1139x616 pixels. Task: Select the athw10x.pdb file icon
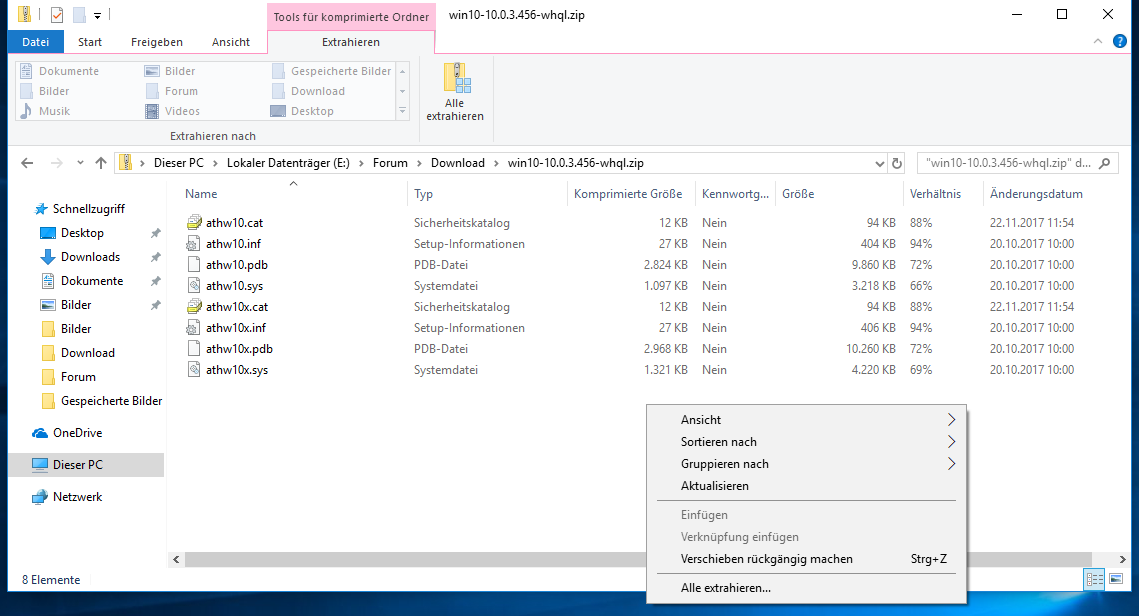click(x=194, y=349)
